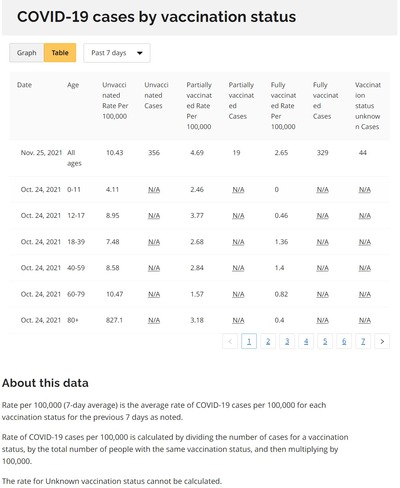Click the Age column header
The image size is (400, 488).
73,85
